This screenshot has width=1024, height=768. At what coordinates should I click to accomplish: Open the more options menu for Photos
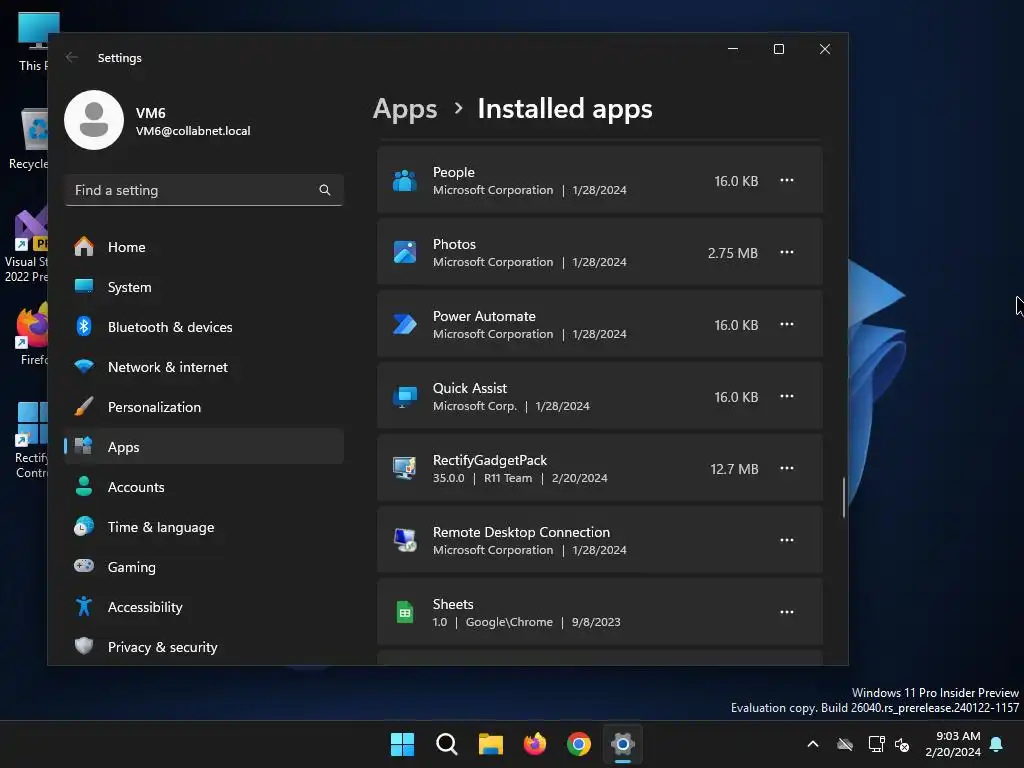pyautogui.click(x=787, y=252)
